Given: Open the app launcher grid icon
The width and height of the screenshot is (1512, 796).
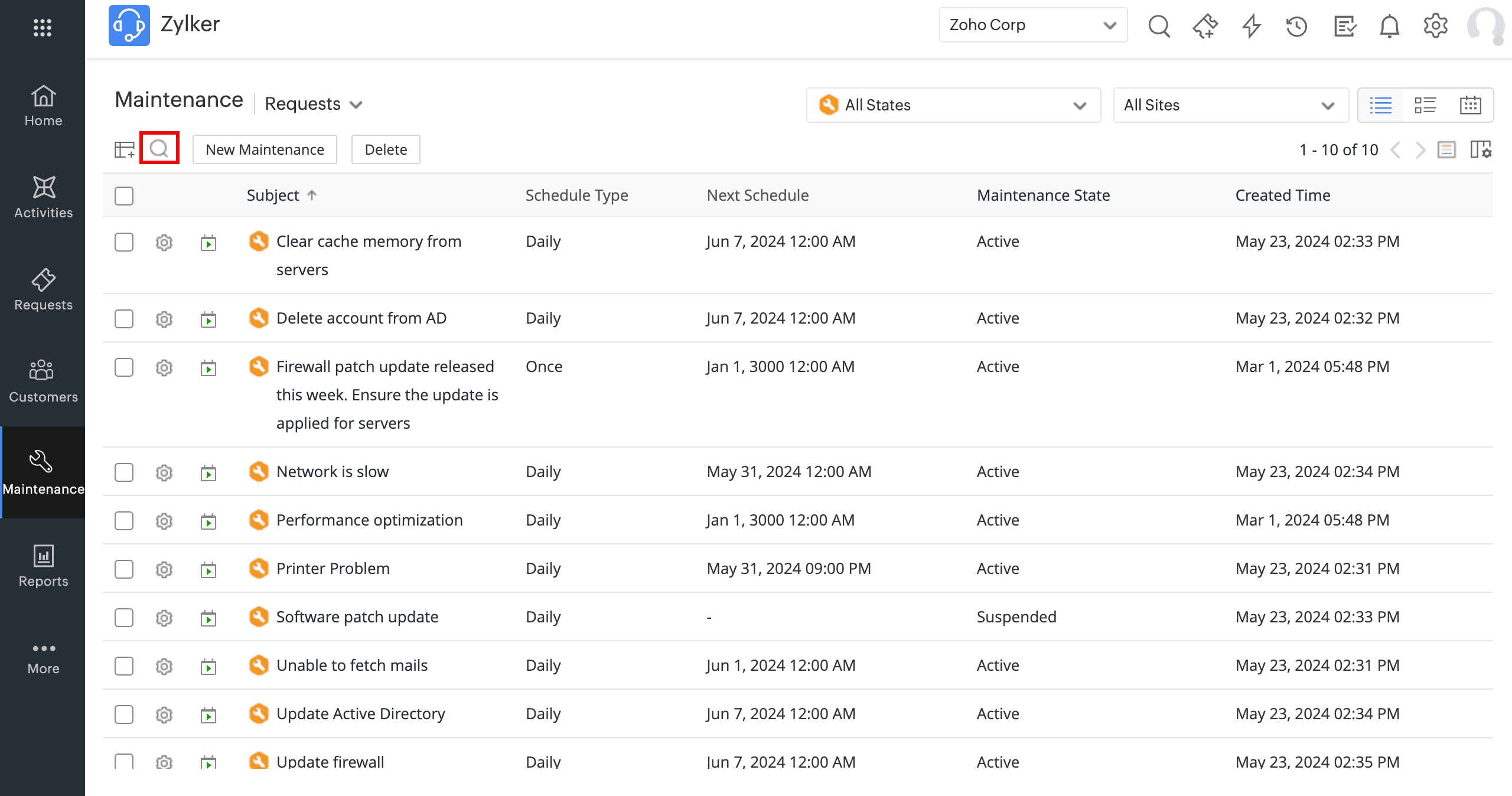Looking at the screenshot, I should pyautogui.click(x=42, y=27).
